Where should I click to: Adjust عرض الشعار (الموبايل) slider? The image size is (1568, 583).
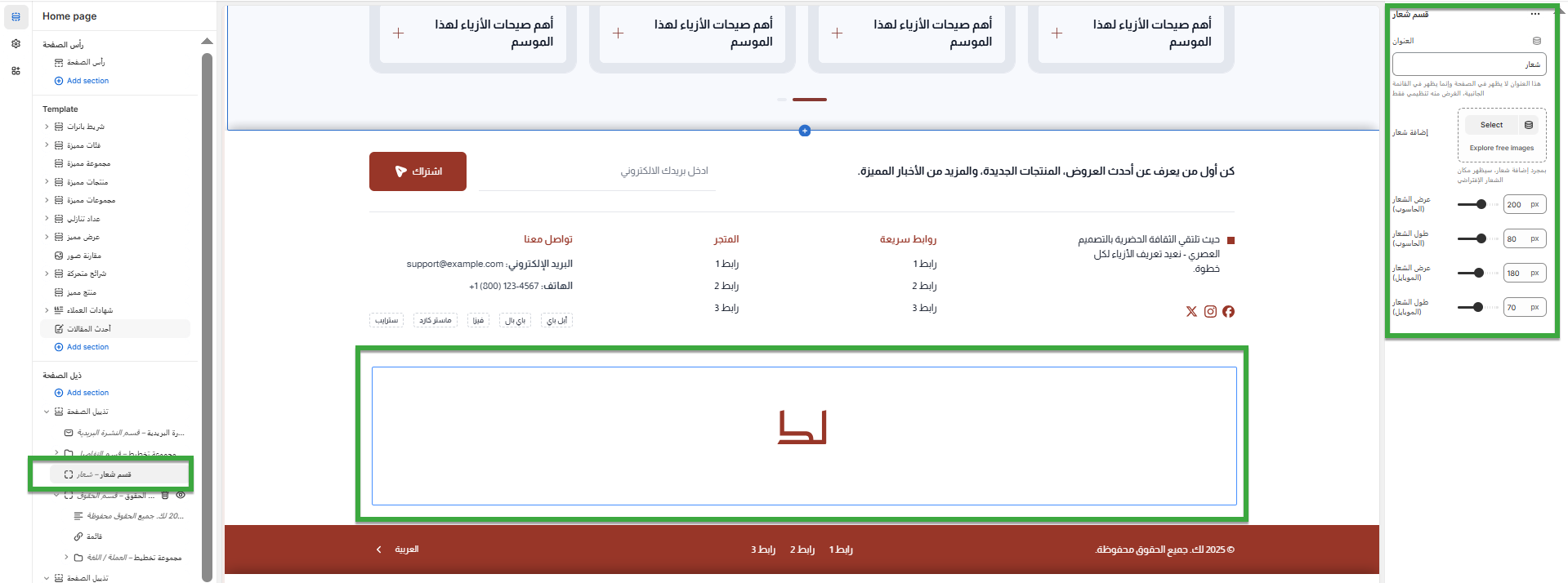1479,273
